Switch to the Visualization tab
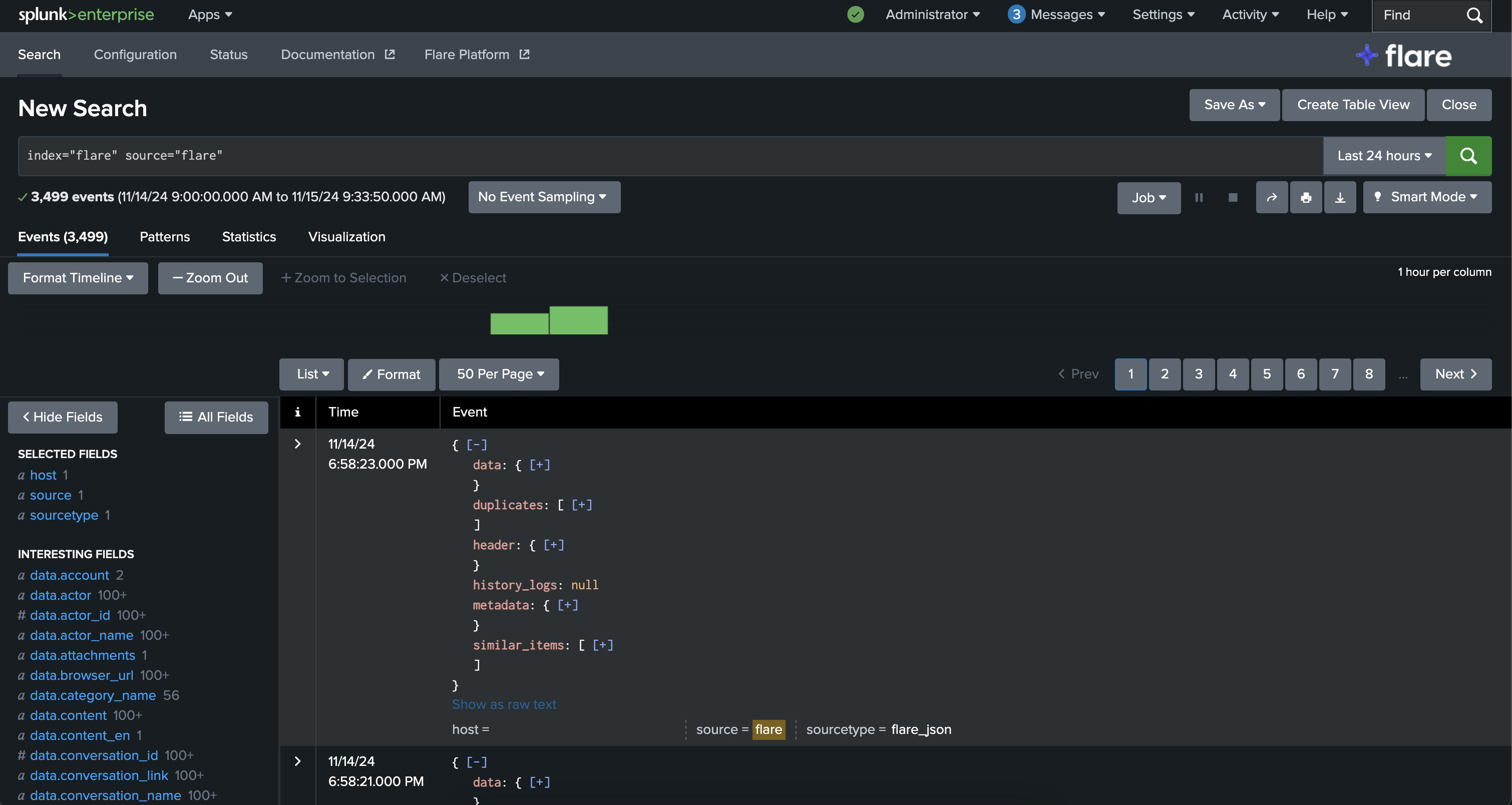The height and width of the screenshot is (805, 1512). 346,236
